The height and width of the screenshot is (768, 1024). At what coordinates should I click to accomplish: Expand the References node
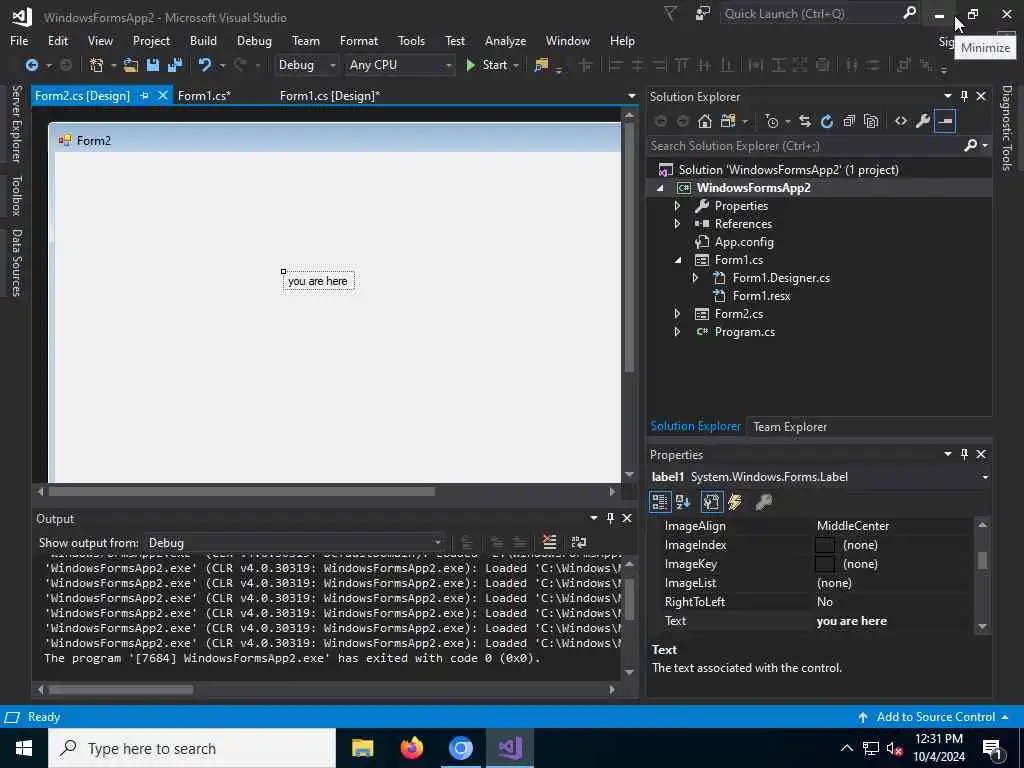[x=677, y=223]
